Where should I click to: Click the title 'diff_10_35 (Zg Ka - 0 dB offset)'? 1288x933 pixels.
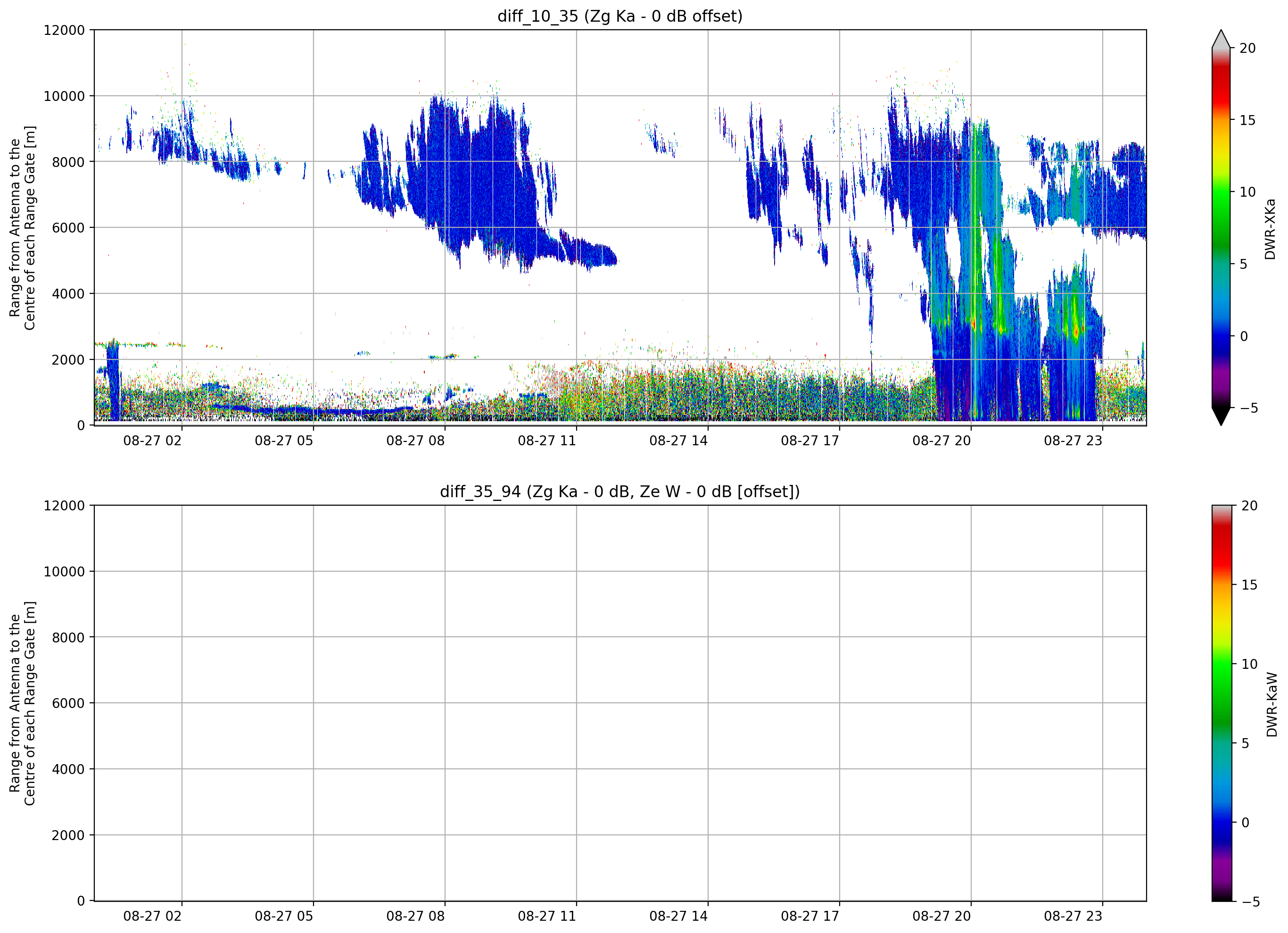(619, 16)
